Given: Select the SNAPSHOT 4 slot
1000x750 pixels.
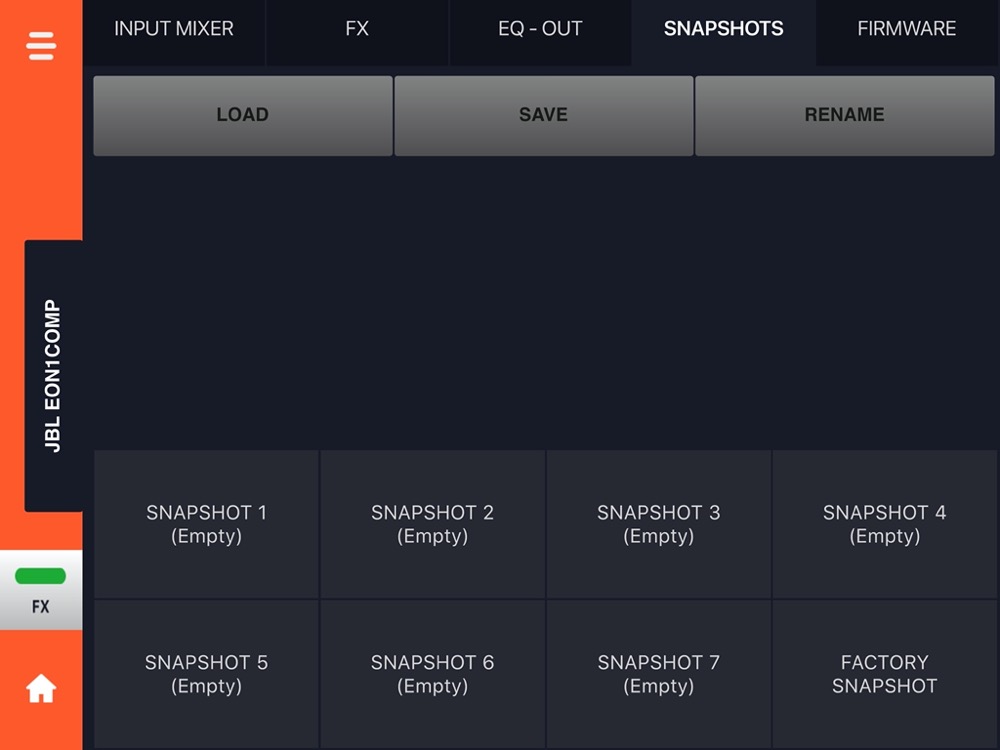Looking at the screenshot, I should click(x=884, y=524).
